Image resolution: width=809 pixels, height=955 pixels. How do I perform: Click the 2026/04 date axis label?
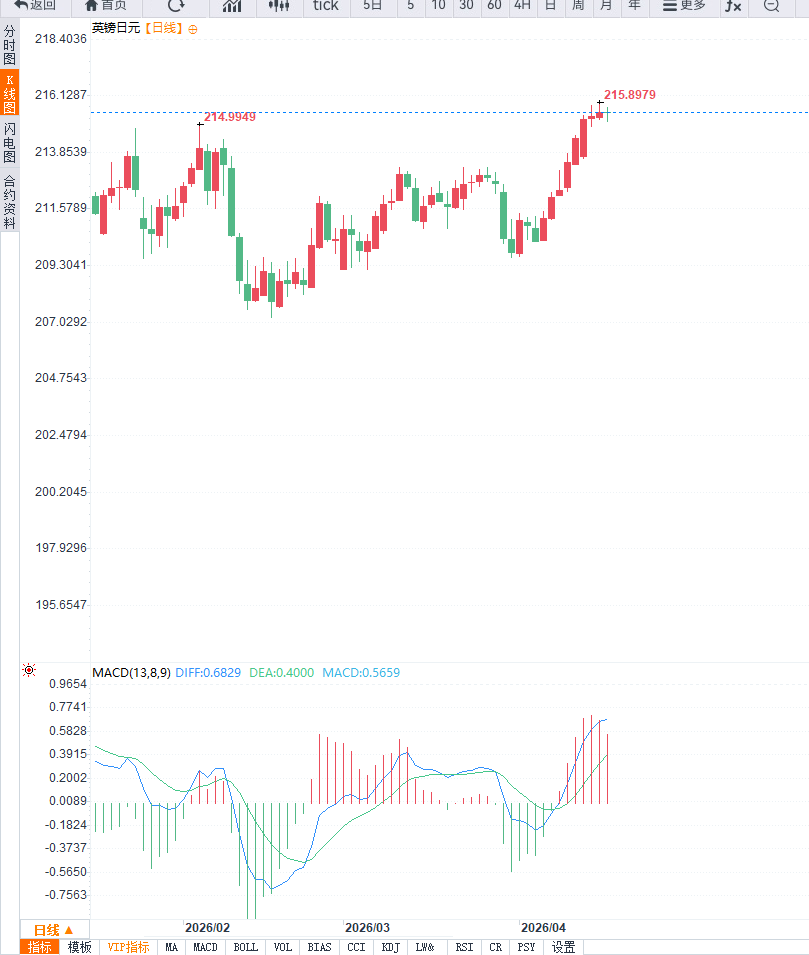(x=543, y=928)
